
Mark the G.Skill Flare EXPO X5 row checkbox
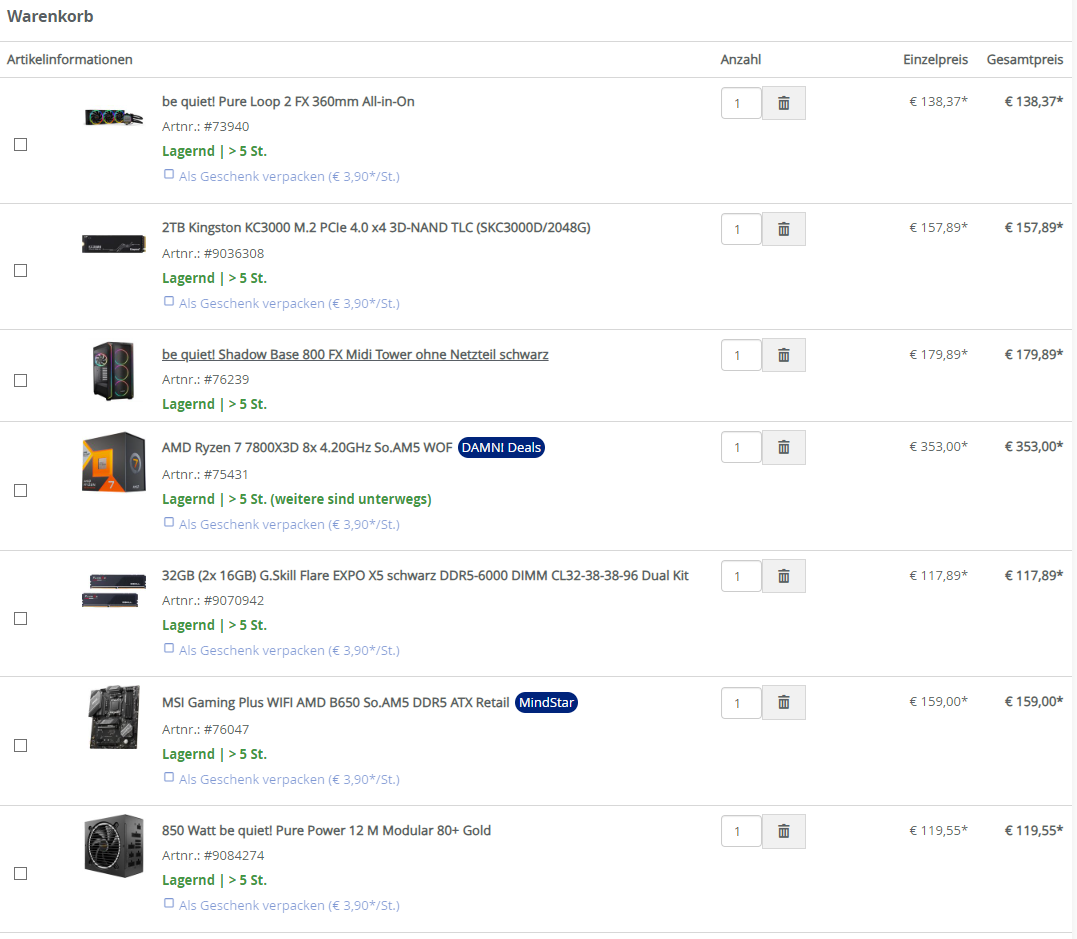point(21,619)
